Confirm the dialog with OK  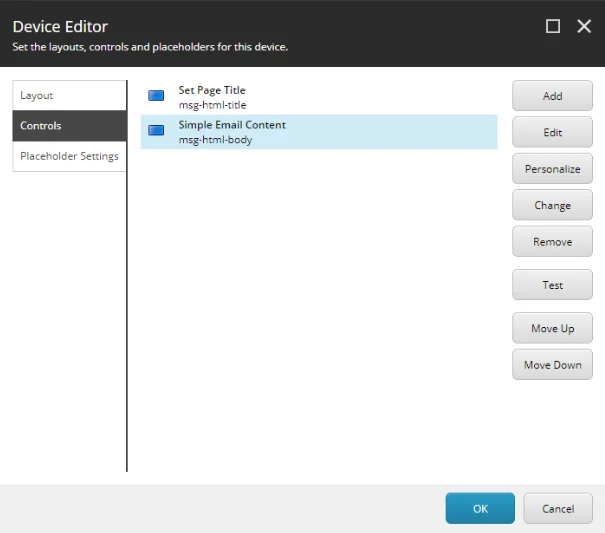[480, 508]
